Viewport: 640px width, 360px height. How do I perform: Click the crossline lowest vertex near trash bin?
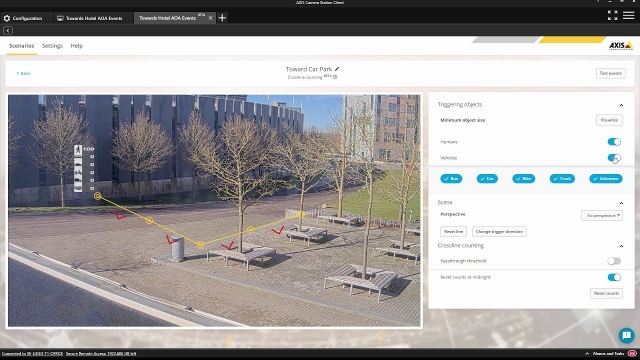coord(200,245)
